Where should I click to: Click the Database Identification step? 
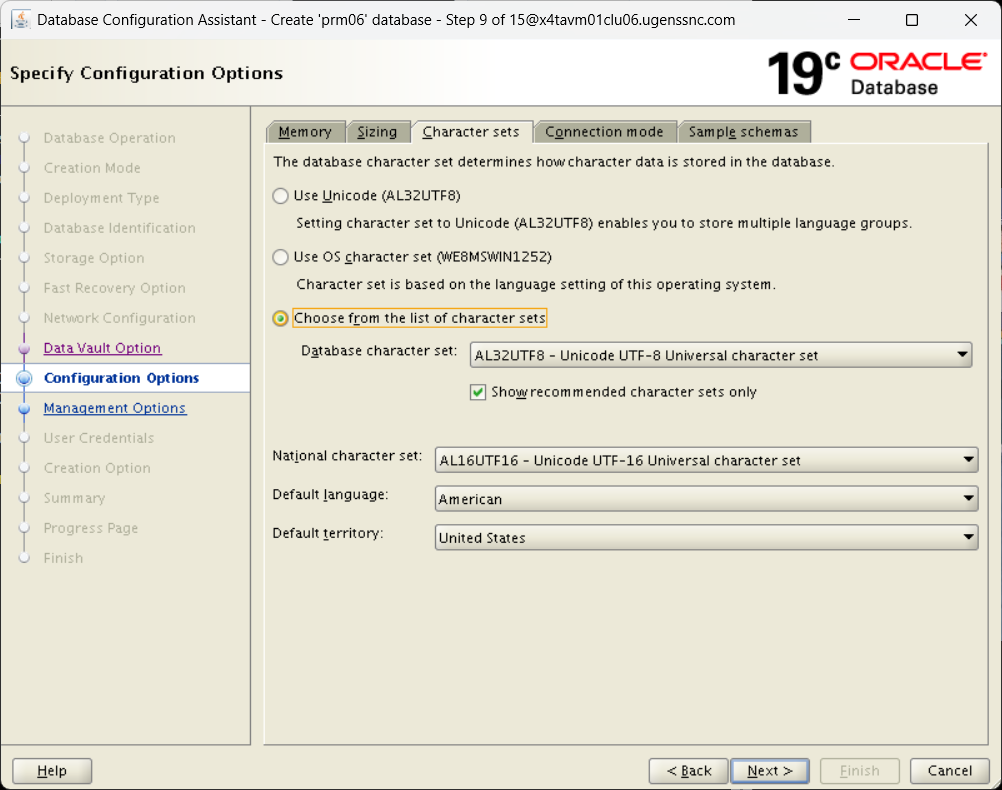[x=119, y=228]
